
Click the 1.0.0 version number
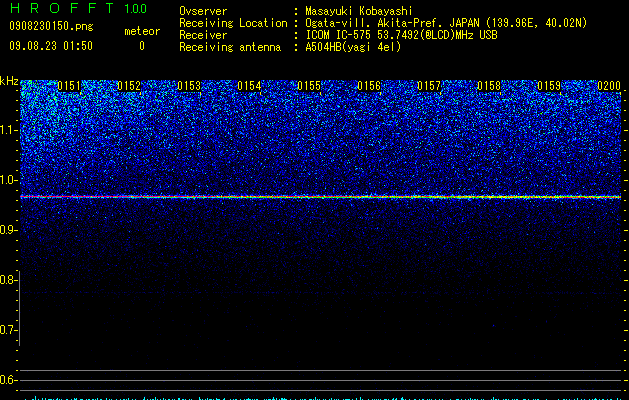point(136,9)
